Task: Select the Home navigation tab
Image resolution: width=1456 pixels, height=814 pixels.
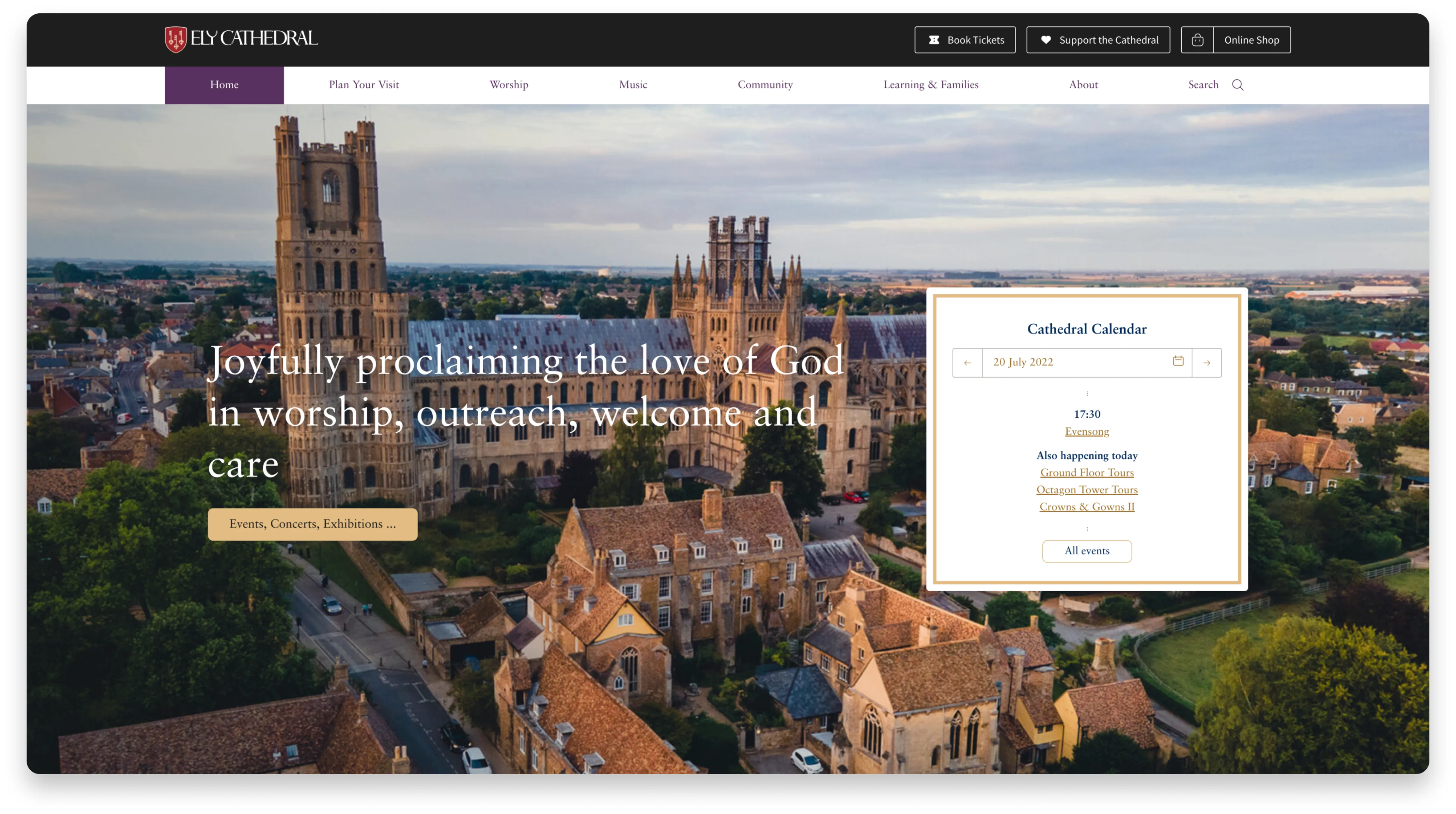Action: (x=224, y=85)
